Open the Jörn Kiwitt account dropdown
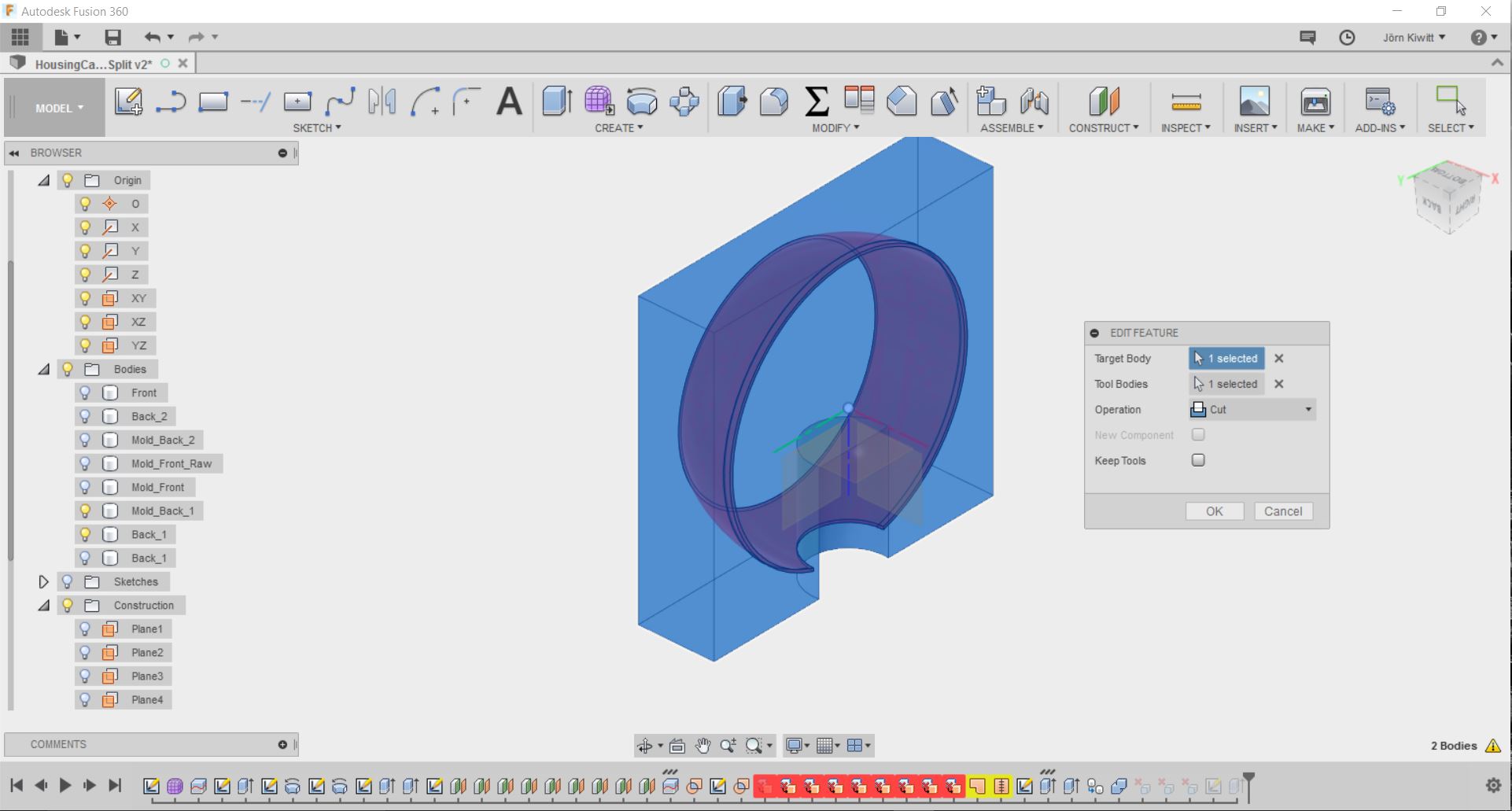The height and width of the screenshot is (811, 1512). (1414, 37)
